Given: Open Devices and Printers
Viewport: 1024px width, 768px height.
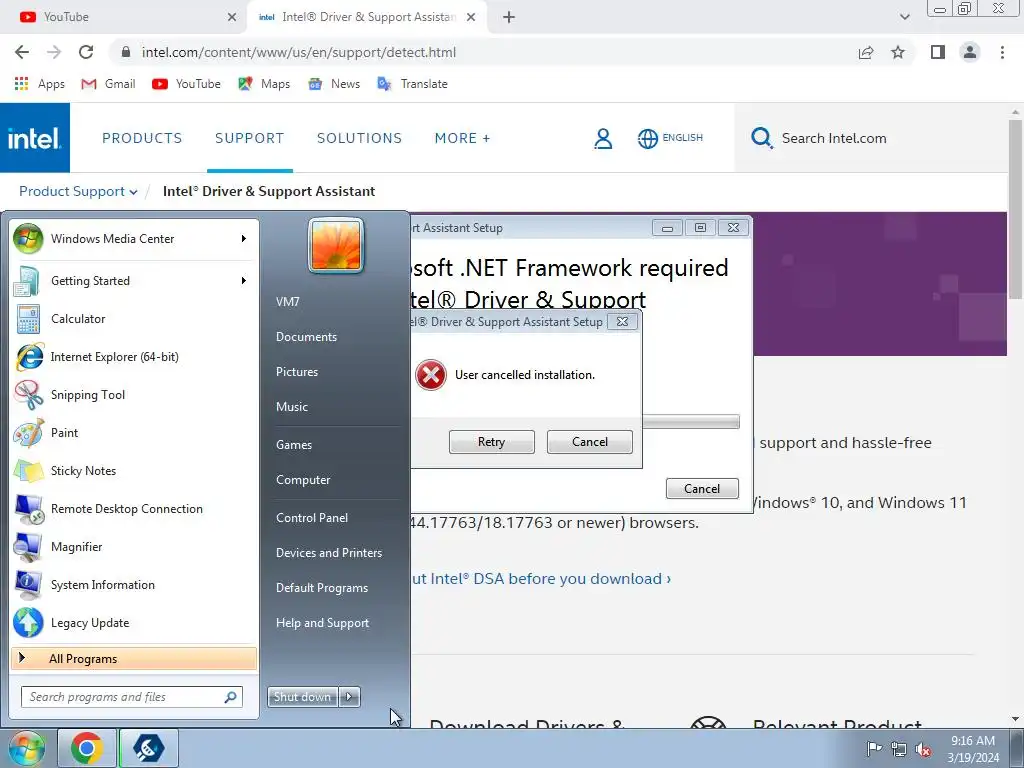Looking at the screenshot, I should click(328, 553).
